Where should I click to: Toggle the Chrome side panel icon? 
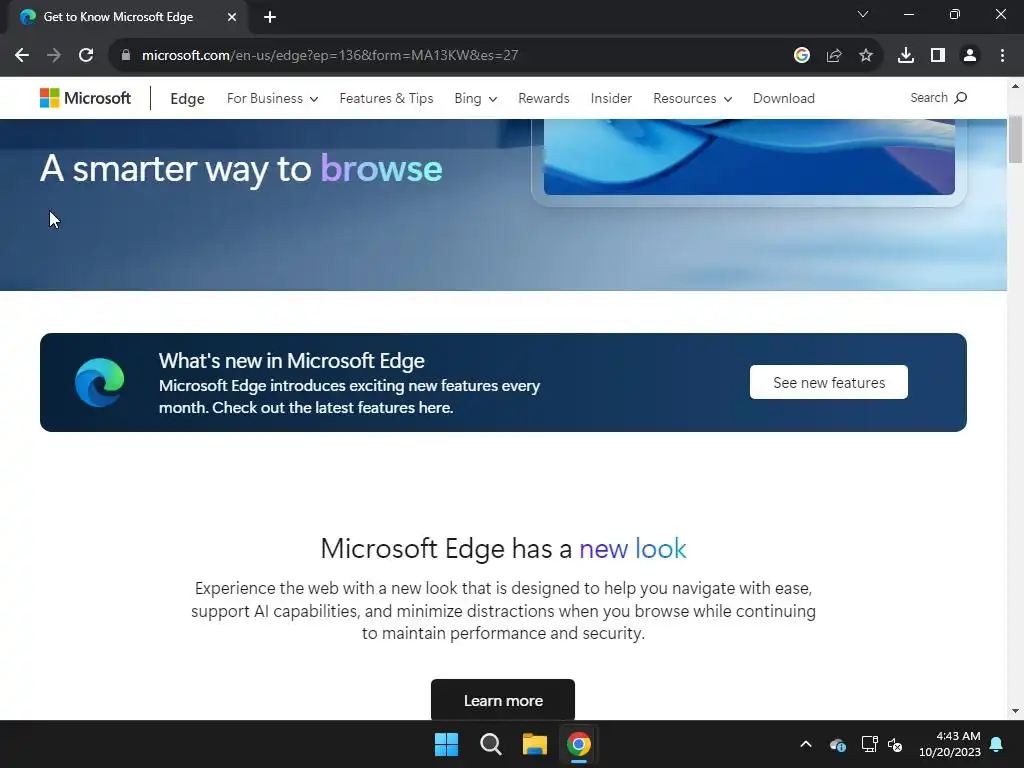pos(938,56)
